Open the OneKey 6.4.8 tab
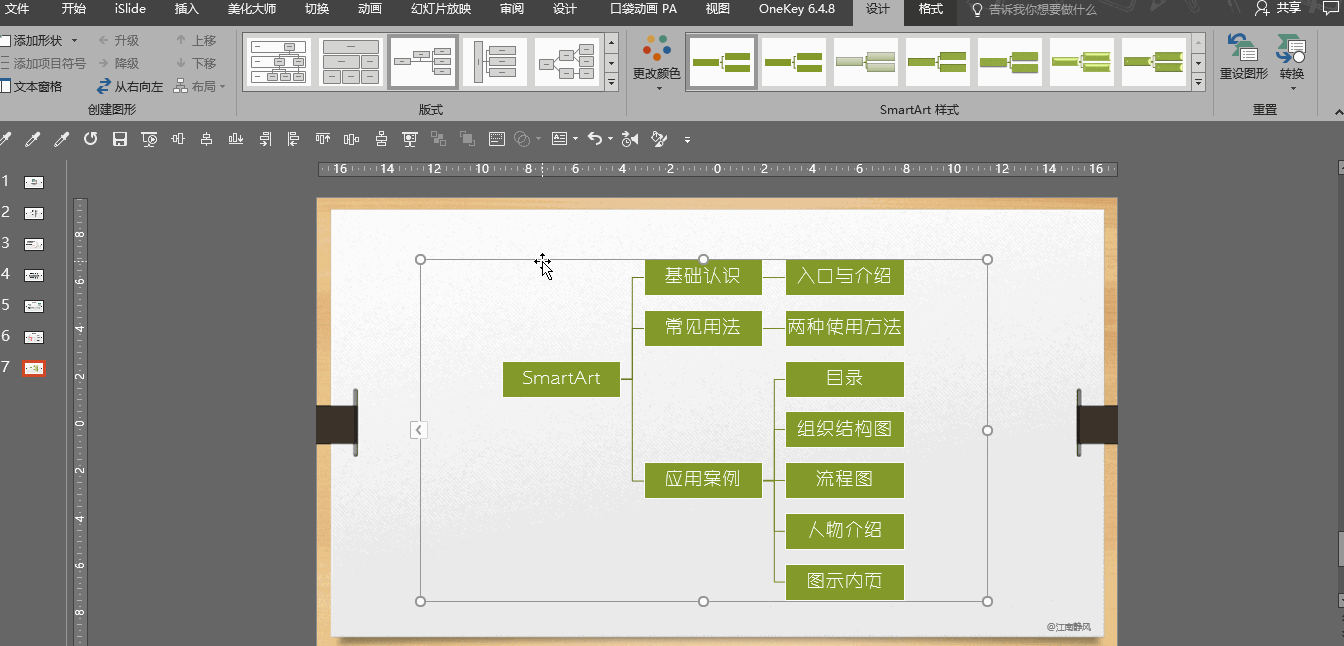The image size is (1344, 646). pyautogui.click(x=796, y=9)
